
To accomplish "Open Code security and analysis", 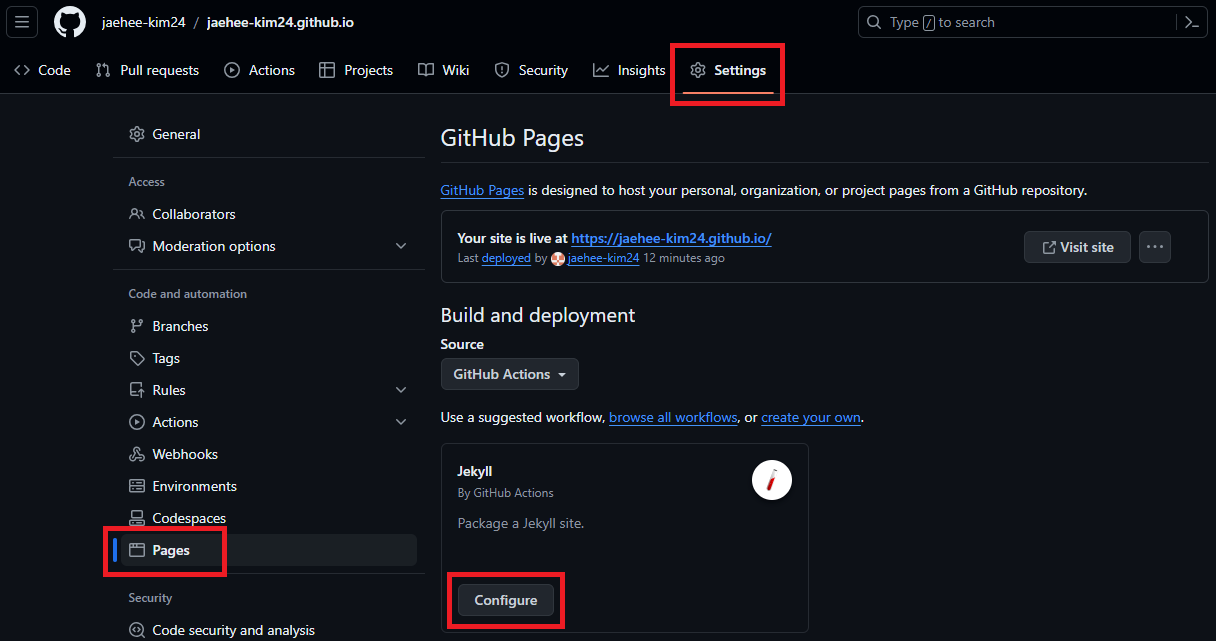I will point(269,630).
